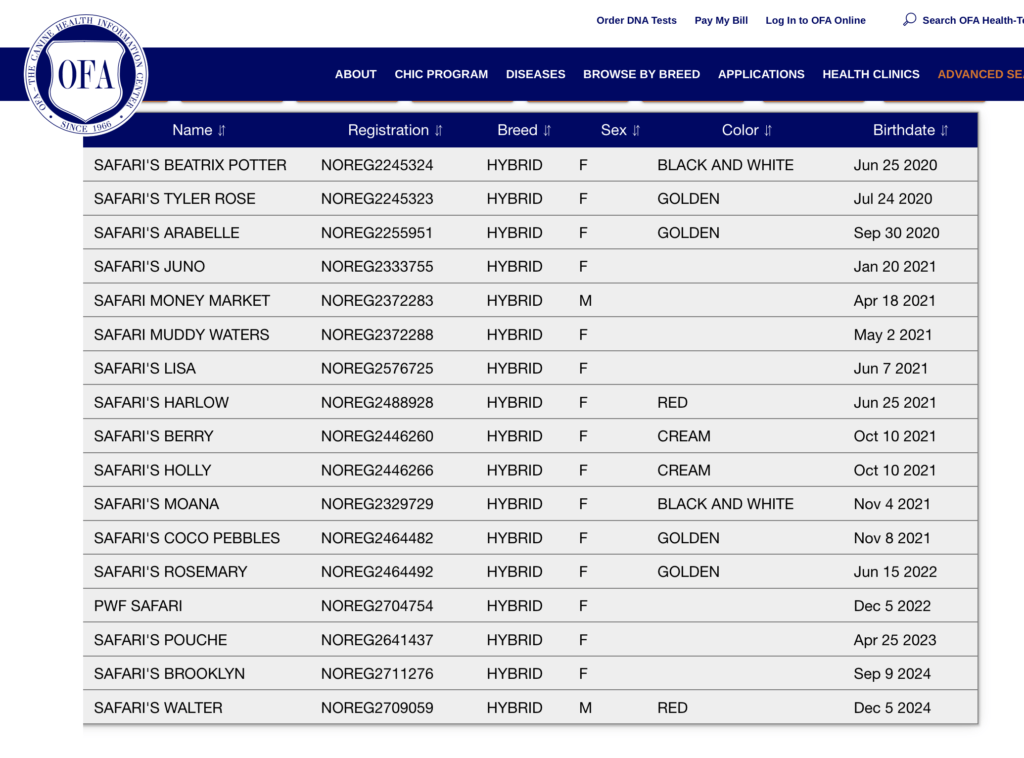Click birthdate Apr 25 2023
Screen dimensions: 1024x758
[895, 640]
